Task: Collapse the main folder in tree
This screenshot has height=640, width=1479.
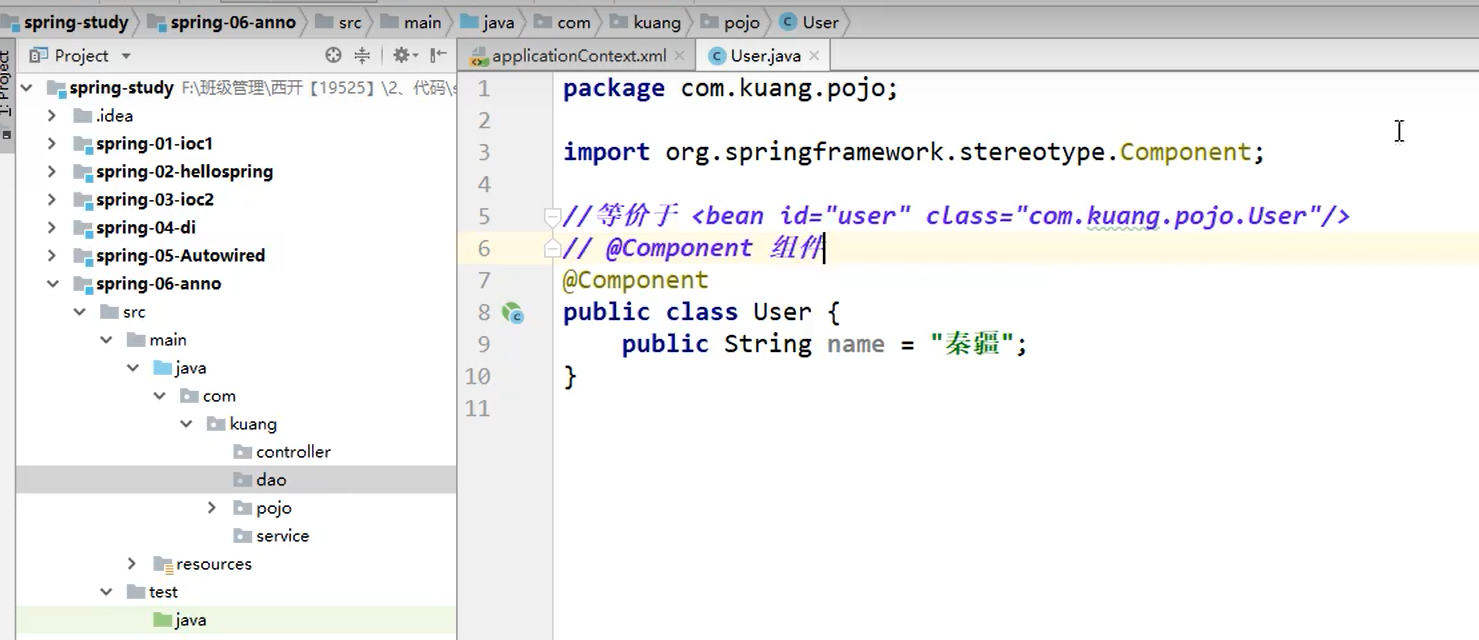Action: click(106, 340)
